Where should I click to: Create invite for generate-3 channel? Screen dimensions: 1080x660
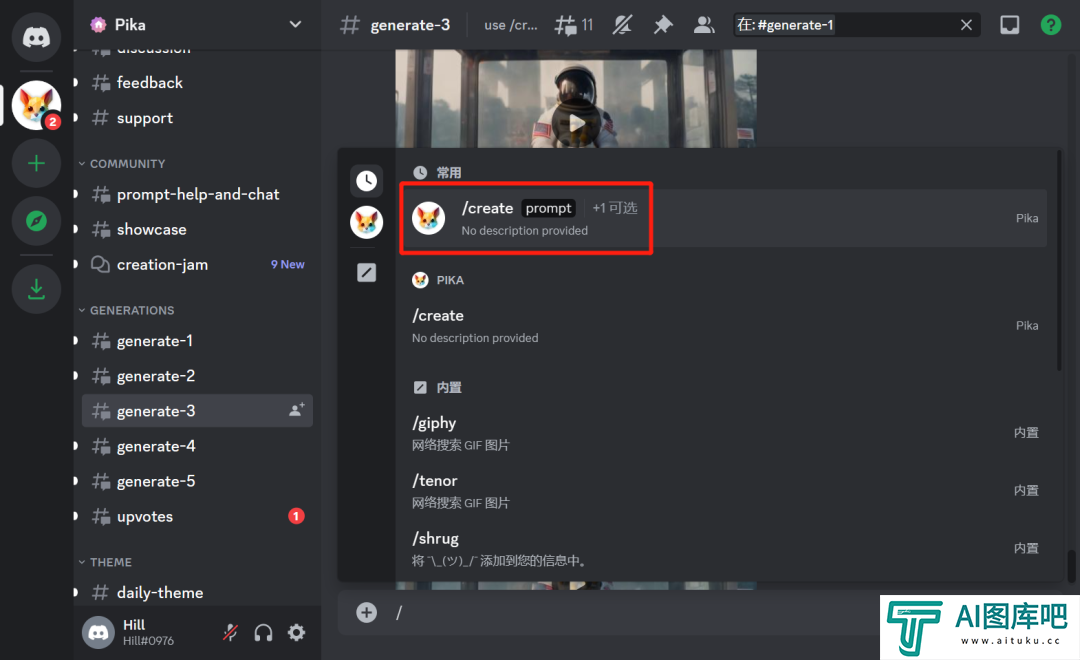[x=296, y=411]
